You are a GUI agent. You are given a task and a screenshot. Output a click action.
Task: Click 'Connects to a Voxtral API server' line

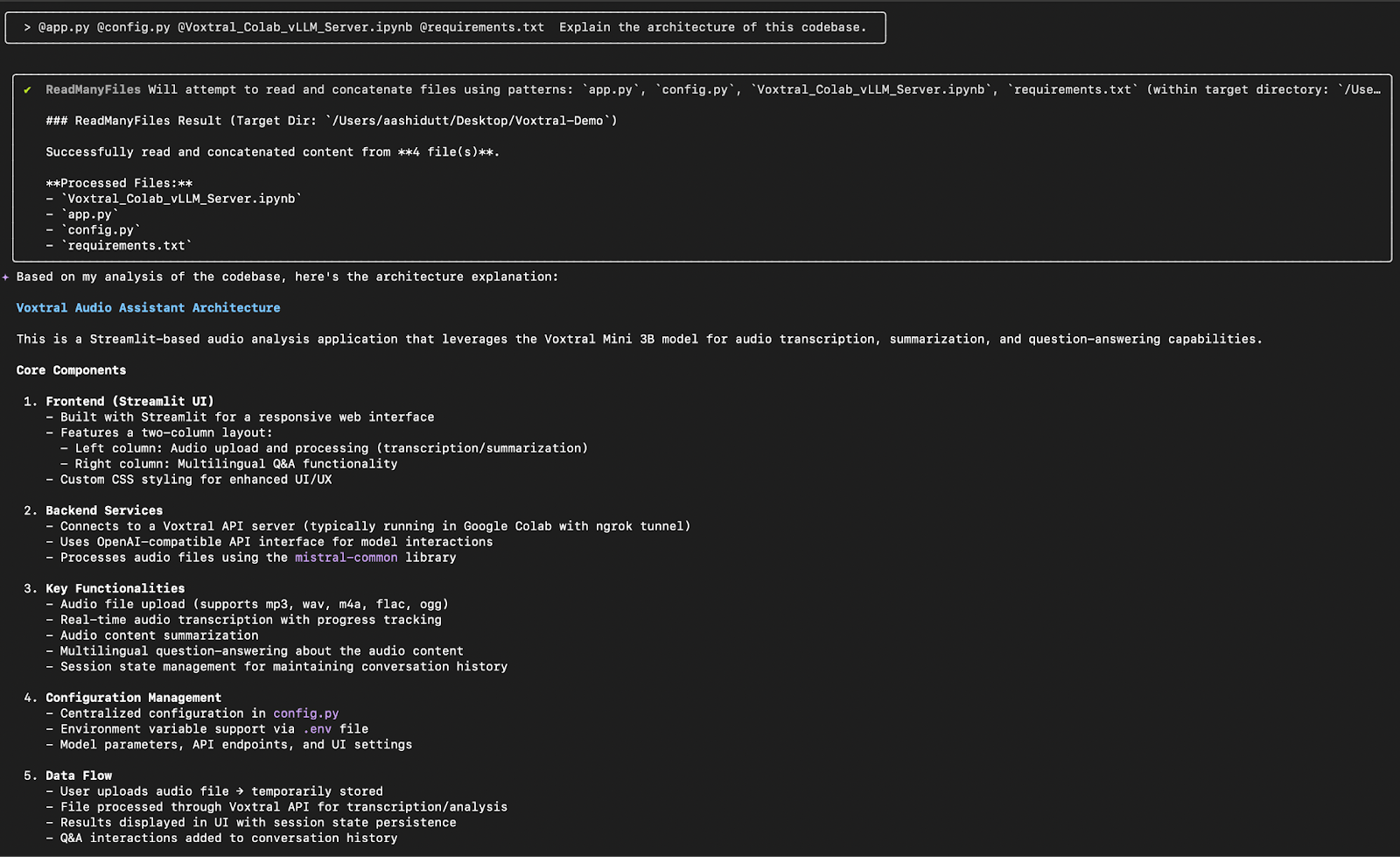[x=375, y=526]
